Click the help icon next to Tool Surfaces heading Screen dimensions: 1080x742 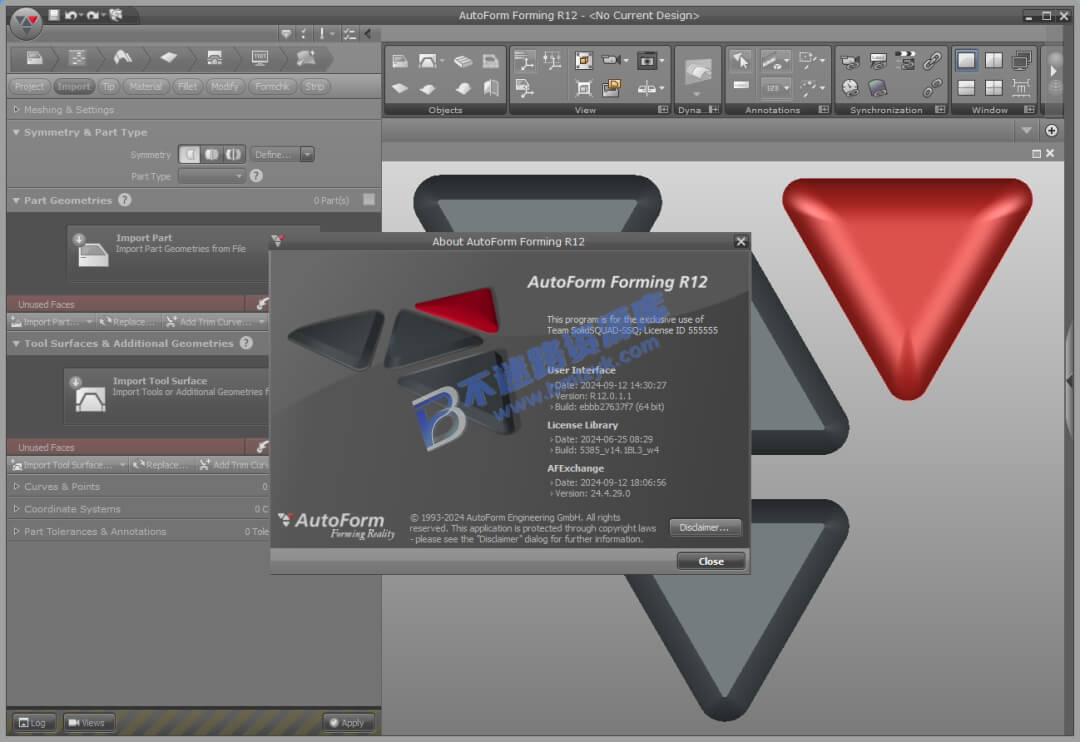[246, 343]
